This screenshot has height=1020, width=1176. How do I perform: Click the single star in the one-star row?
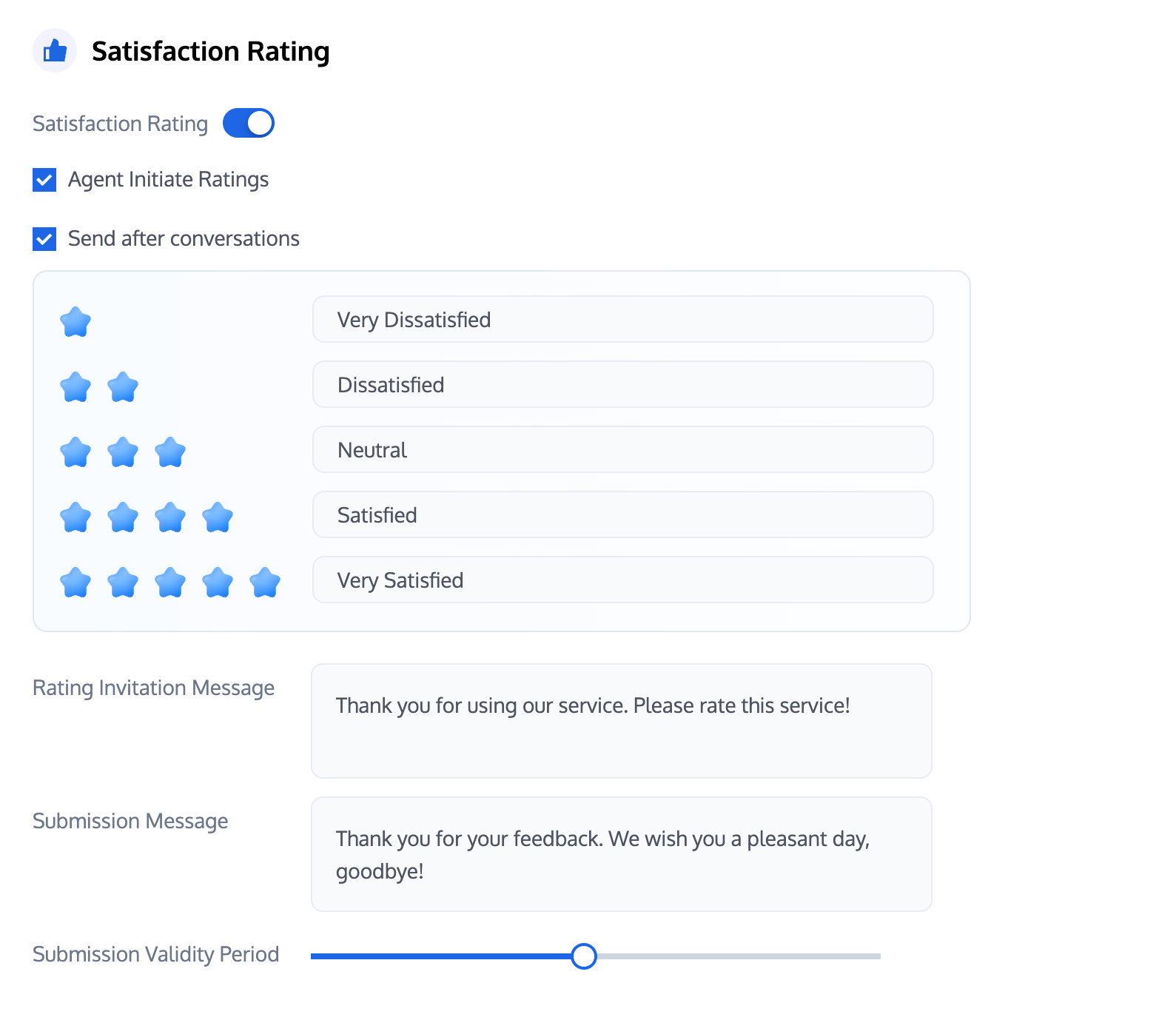[75, 322]
